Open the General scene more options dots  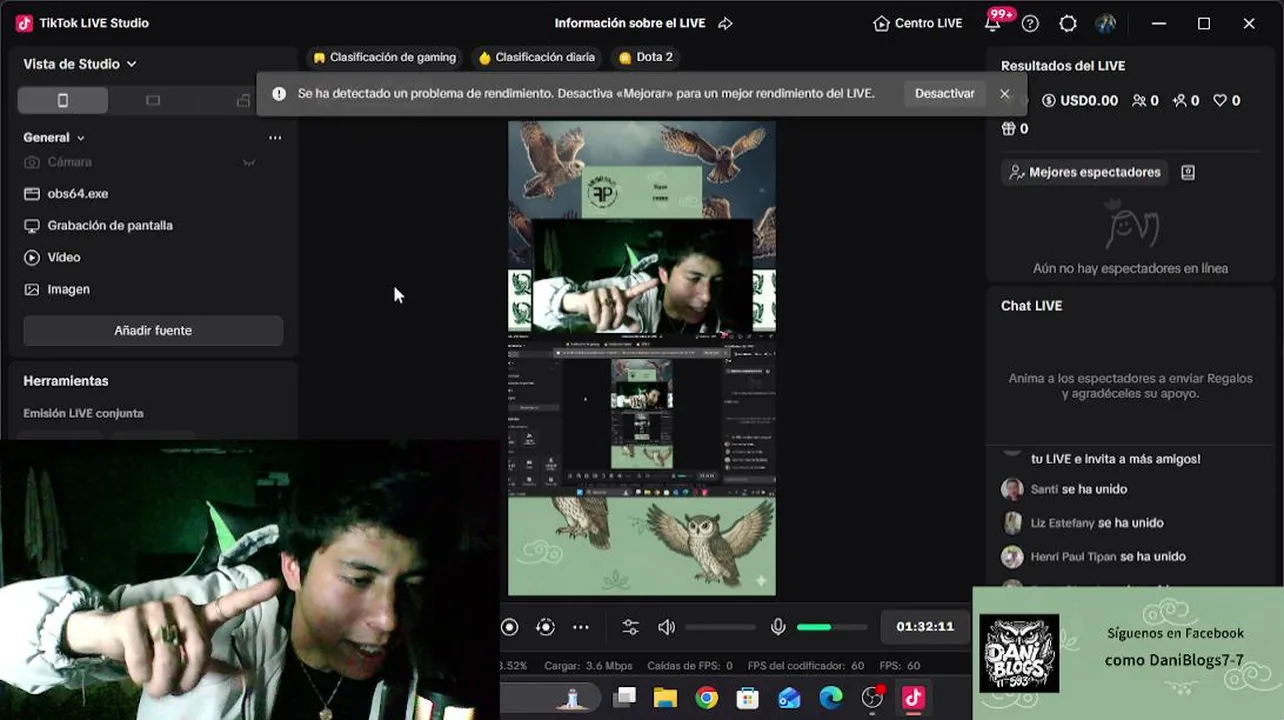[275, 138]
